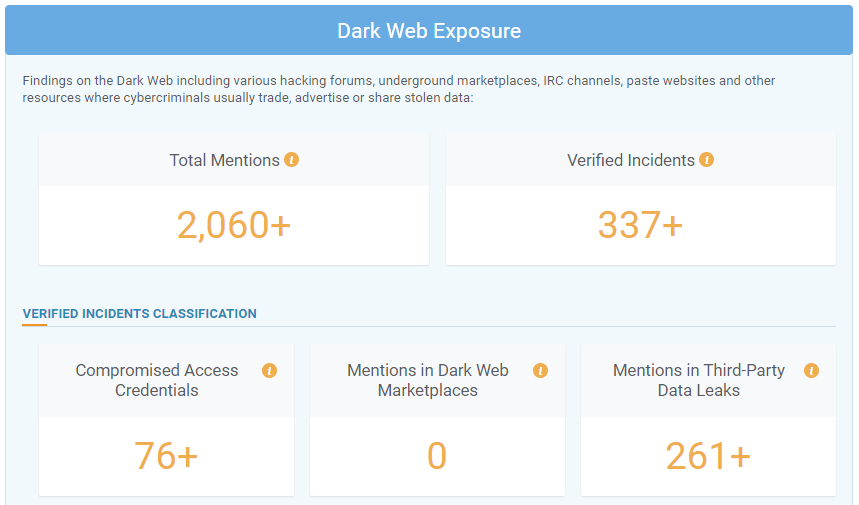Select the Mentions in Dark Web Marketplaces label
This screenshot has width=859, height=505.
point(428,380)
